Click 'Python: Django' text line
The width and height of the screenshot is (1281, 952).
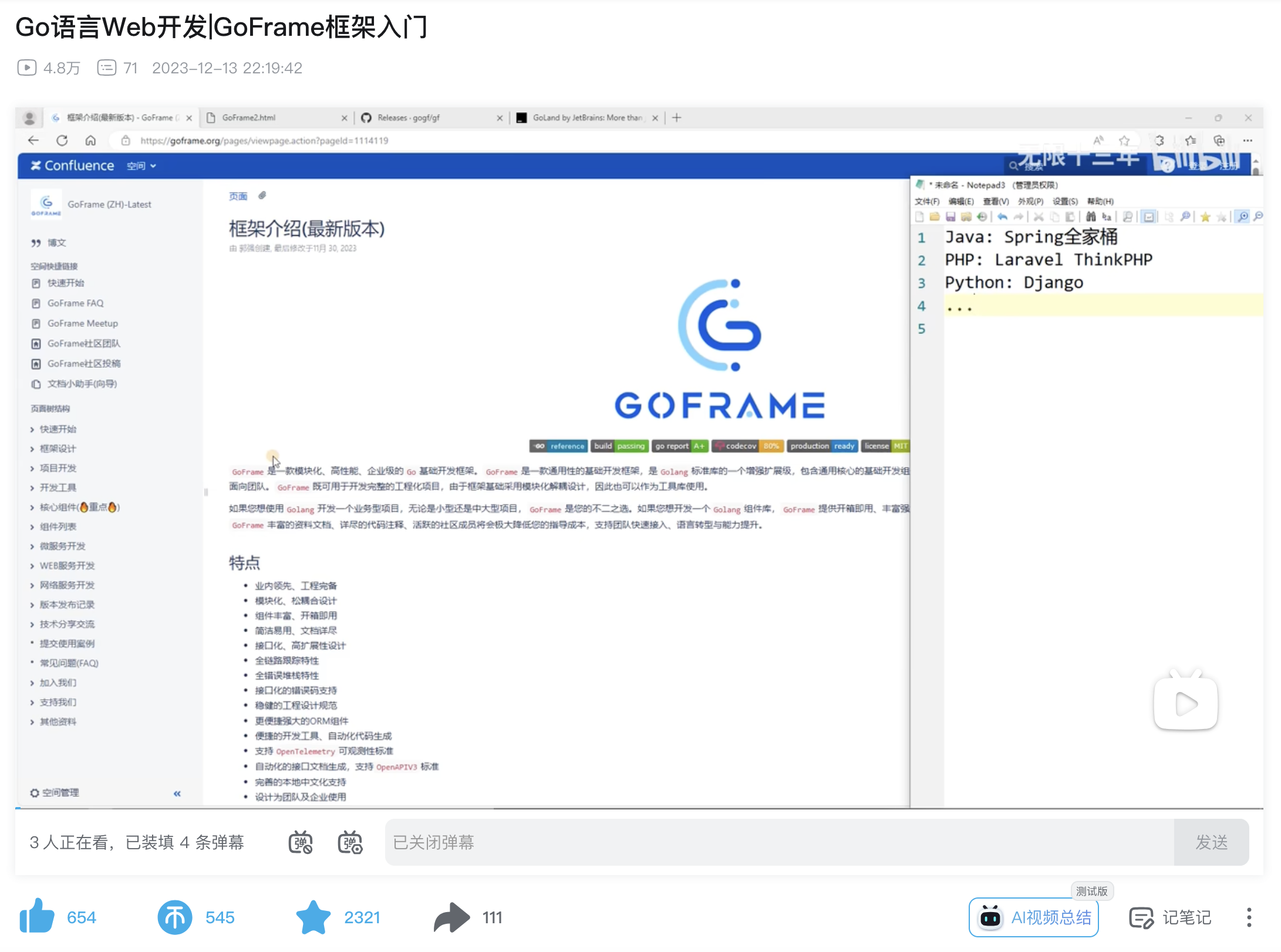click(x=1014, y=283)
